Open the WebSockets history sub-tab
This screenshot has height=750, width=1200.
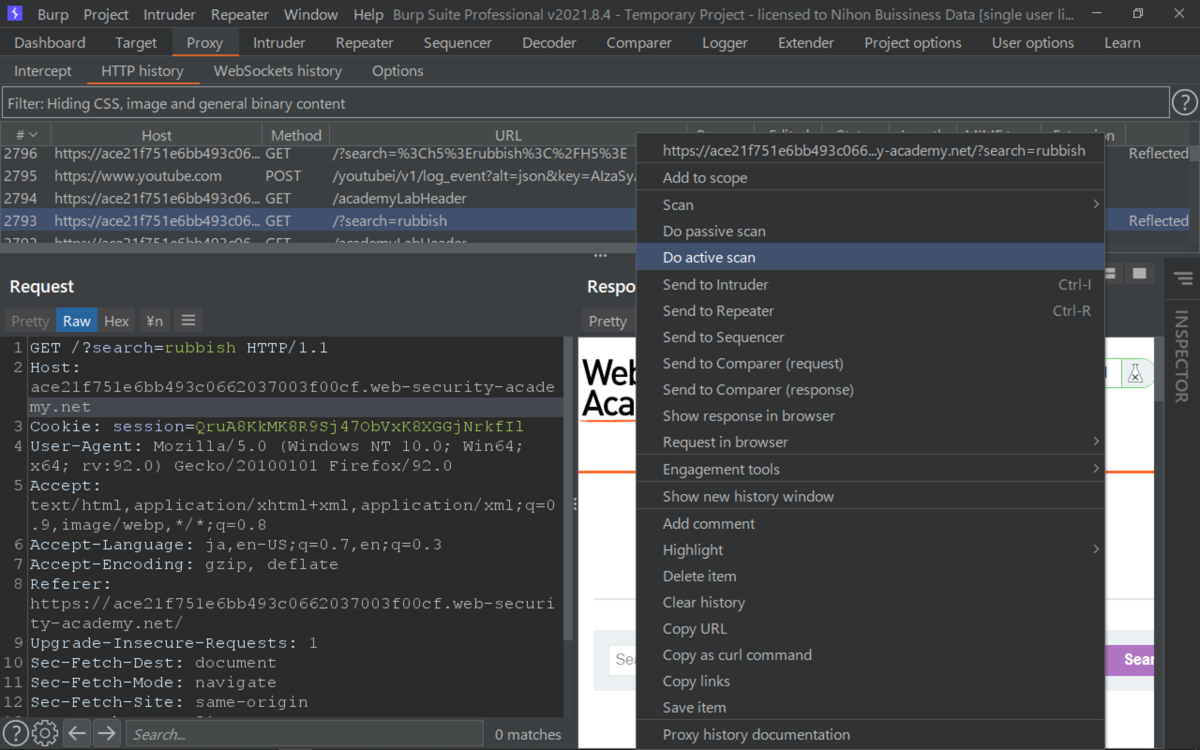278,71
